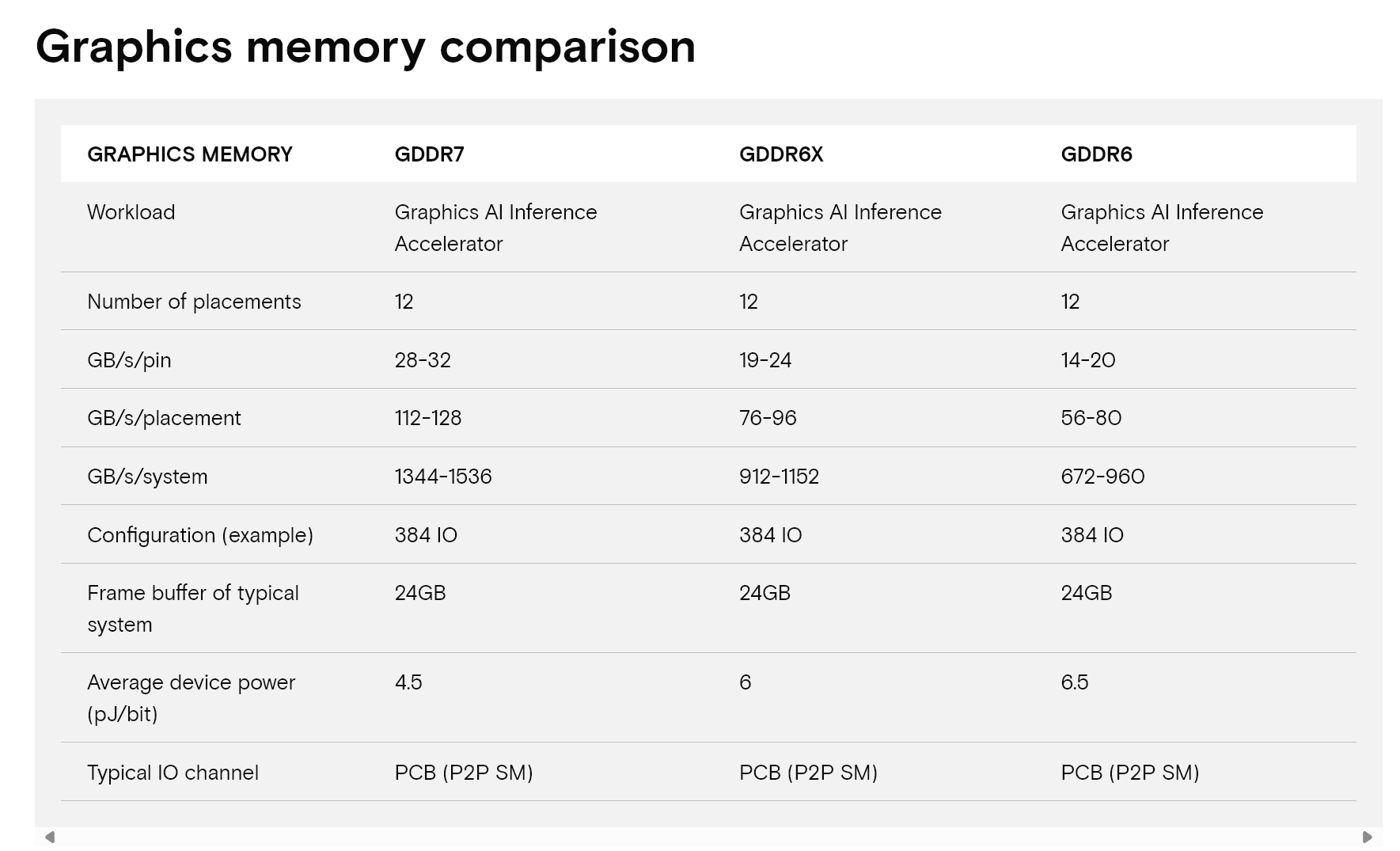This screenshot has width=1400, height=851.
Task: Select the GDDR6X column header
Action: [x=781, y=154]
